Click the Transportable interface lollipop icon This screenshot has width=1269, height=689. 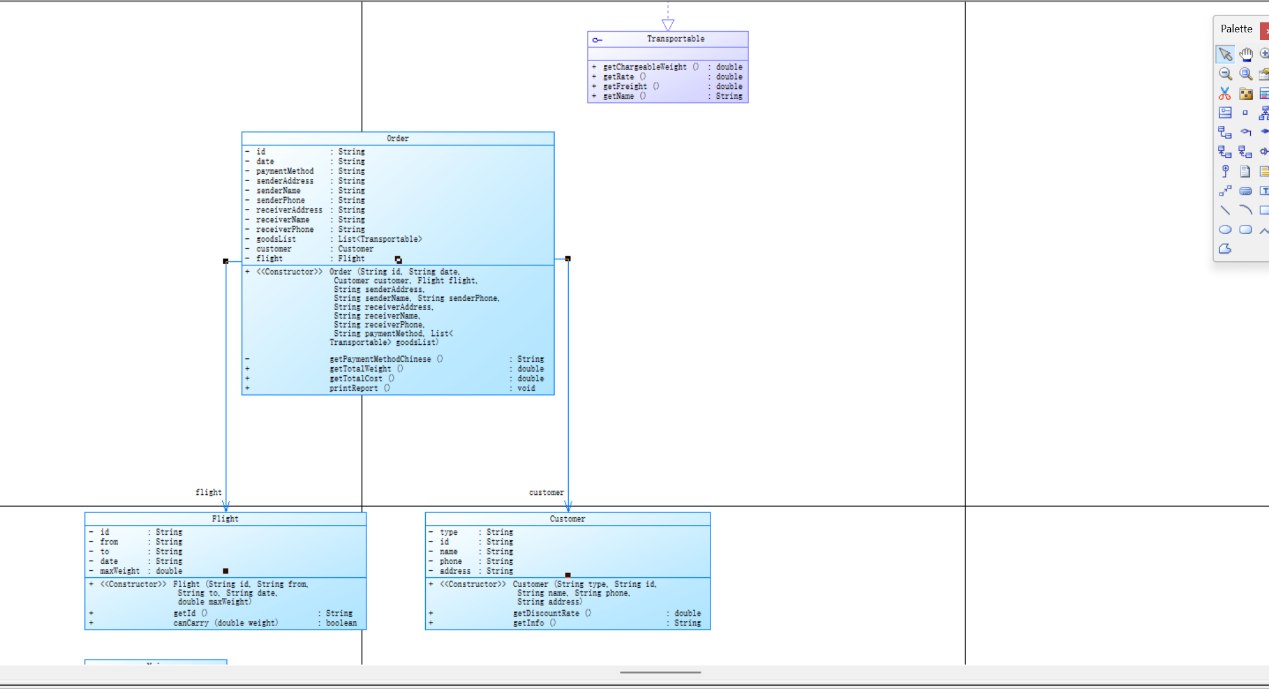[x=597, y=40]
